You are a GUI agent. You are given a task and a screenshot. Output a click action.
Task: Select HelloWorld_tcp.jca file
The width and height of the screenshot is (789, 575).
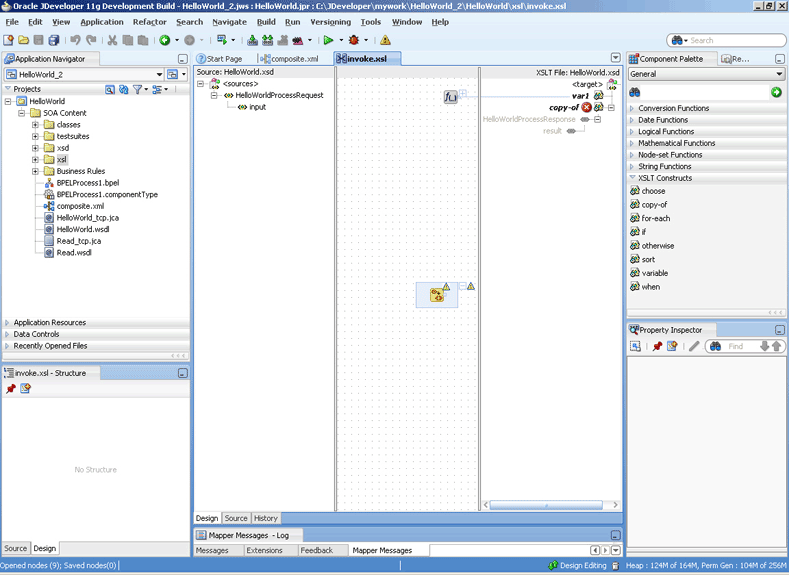tap(88, 217)
